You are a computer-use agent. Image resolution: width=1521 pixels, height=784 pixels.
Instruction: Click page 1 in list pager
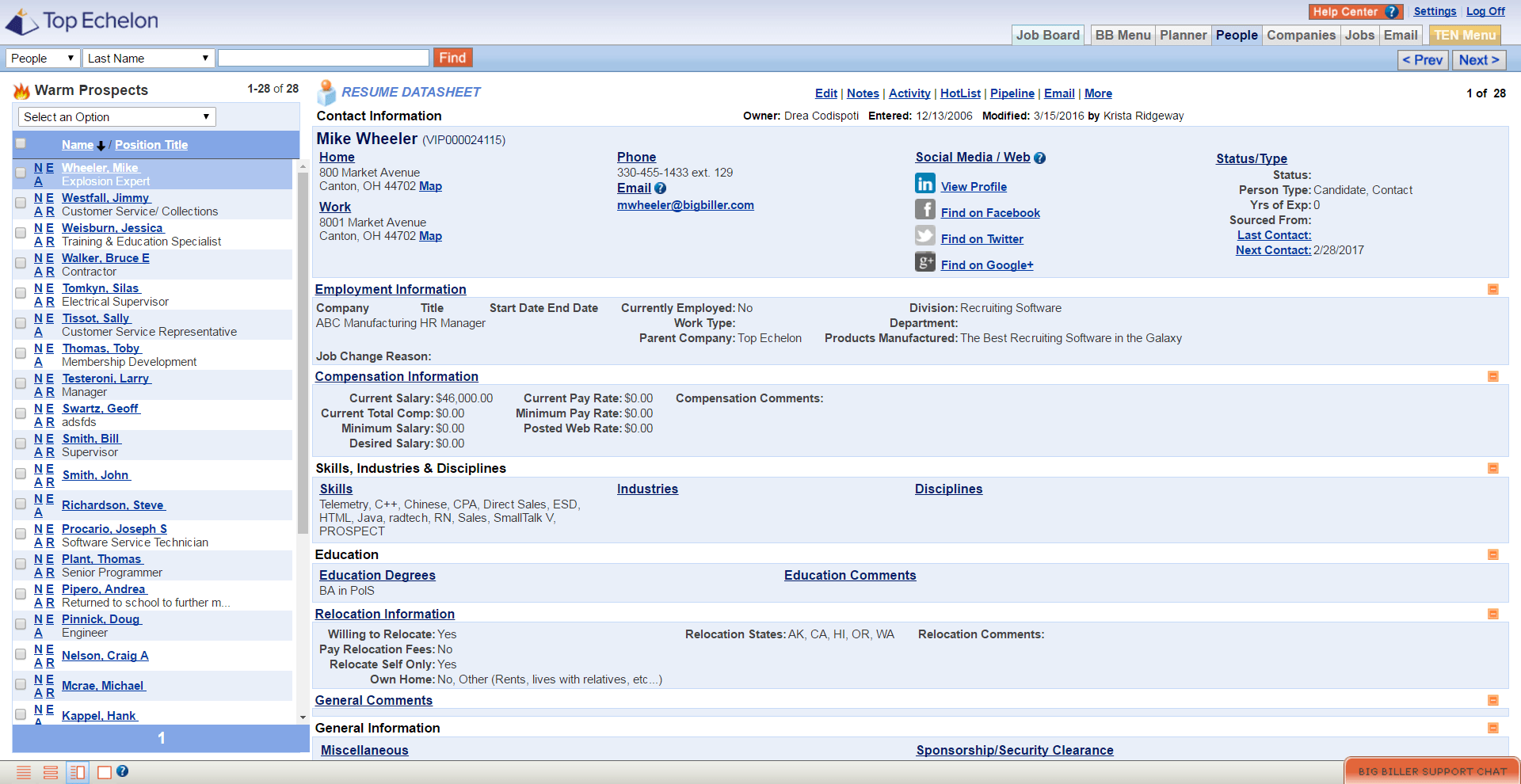[x=161, y=738]
